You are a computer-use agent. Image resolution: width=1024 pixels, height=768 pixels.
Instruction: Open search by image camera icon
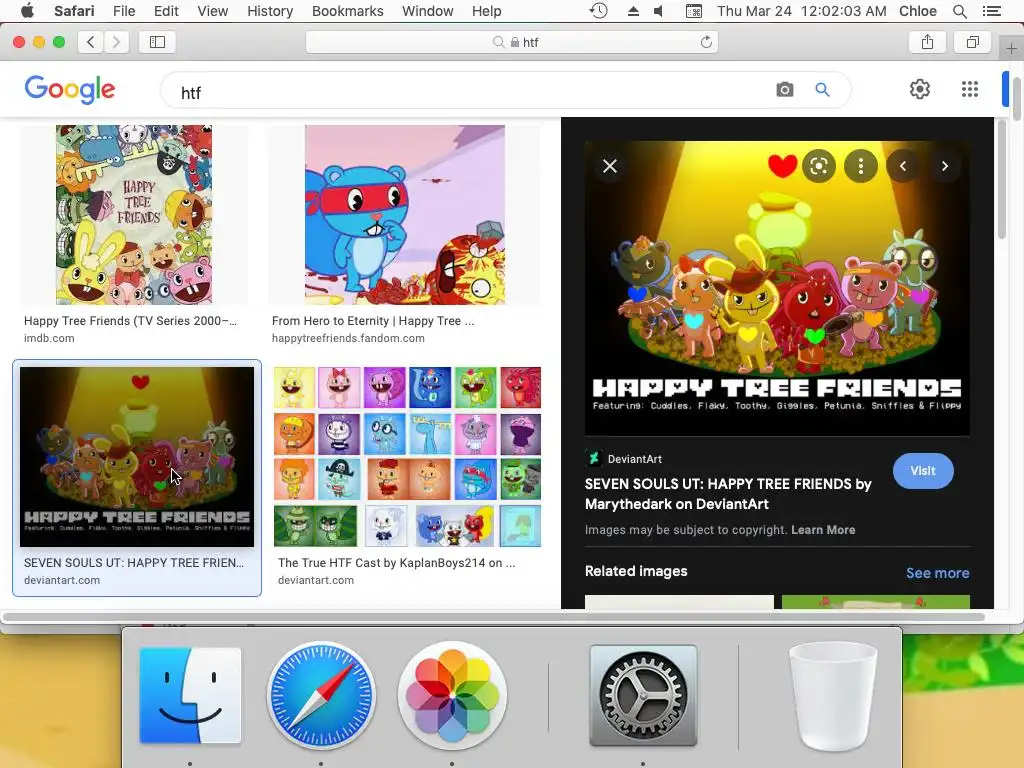[x=784, y=89]
